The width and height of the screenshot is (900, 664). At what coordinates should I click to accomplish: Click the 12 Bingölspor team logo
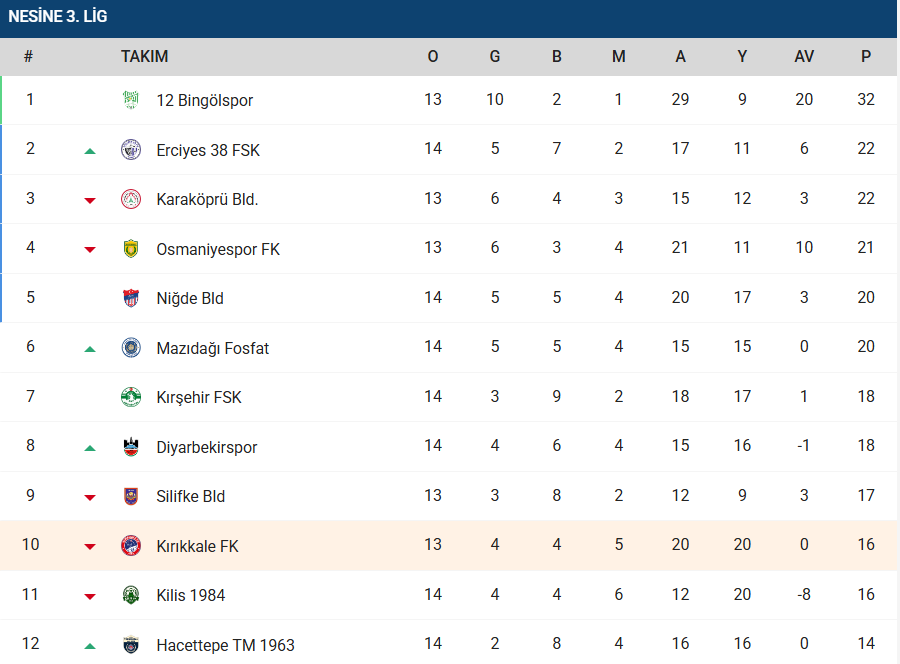tap(131, 100)
